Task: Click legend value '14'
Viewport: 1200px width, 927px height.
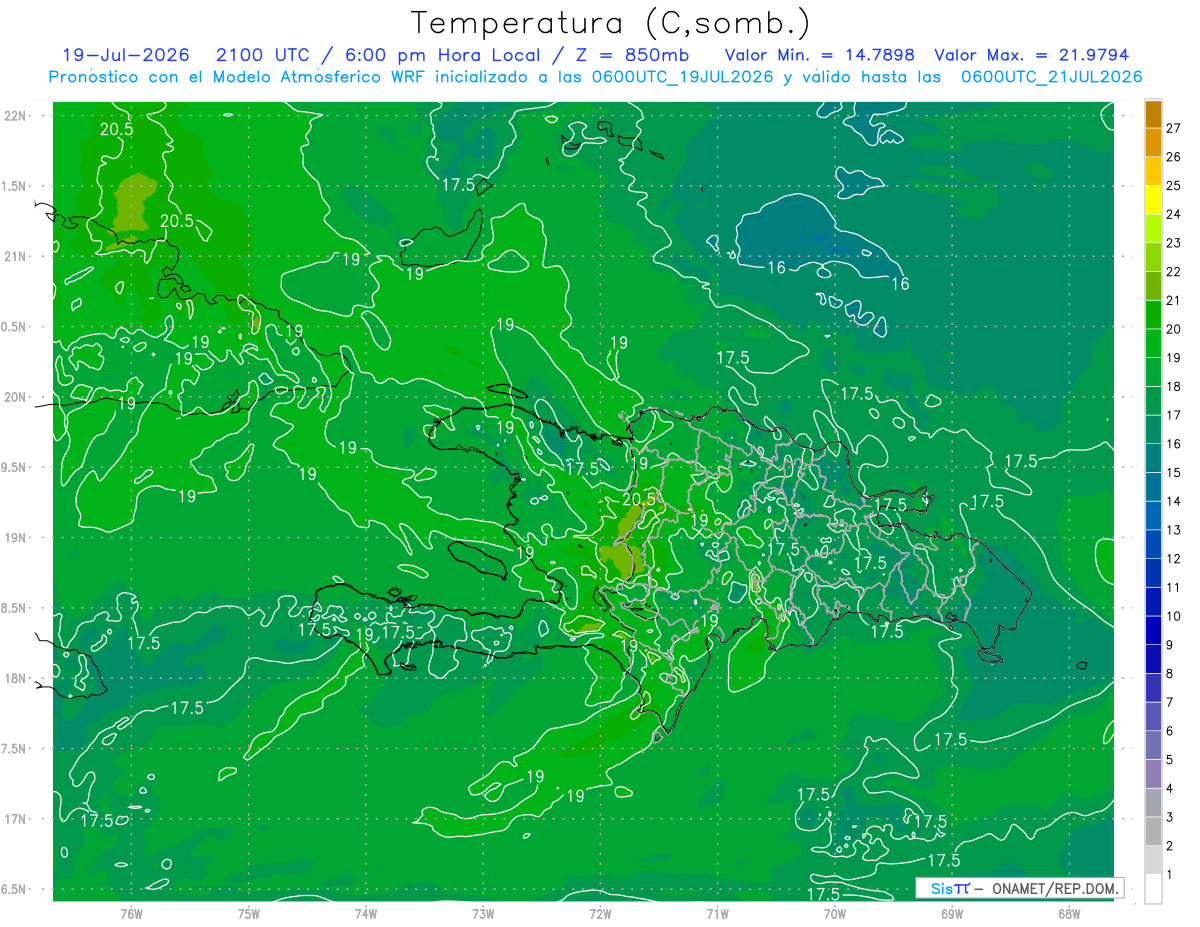Action: coord(1174,501)
